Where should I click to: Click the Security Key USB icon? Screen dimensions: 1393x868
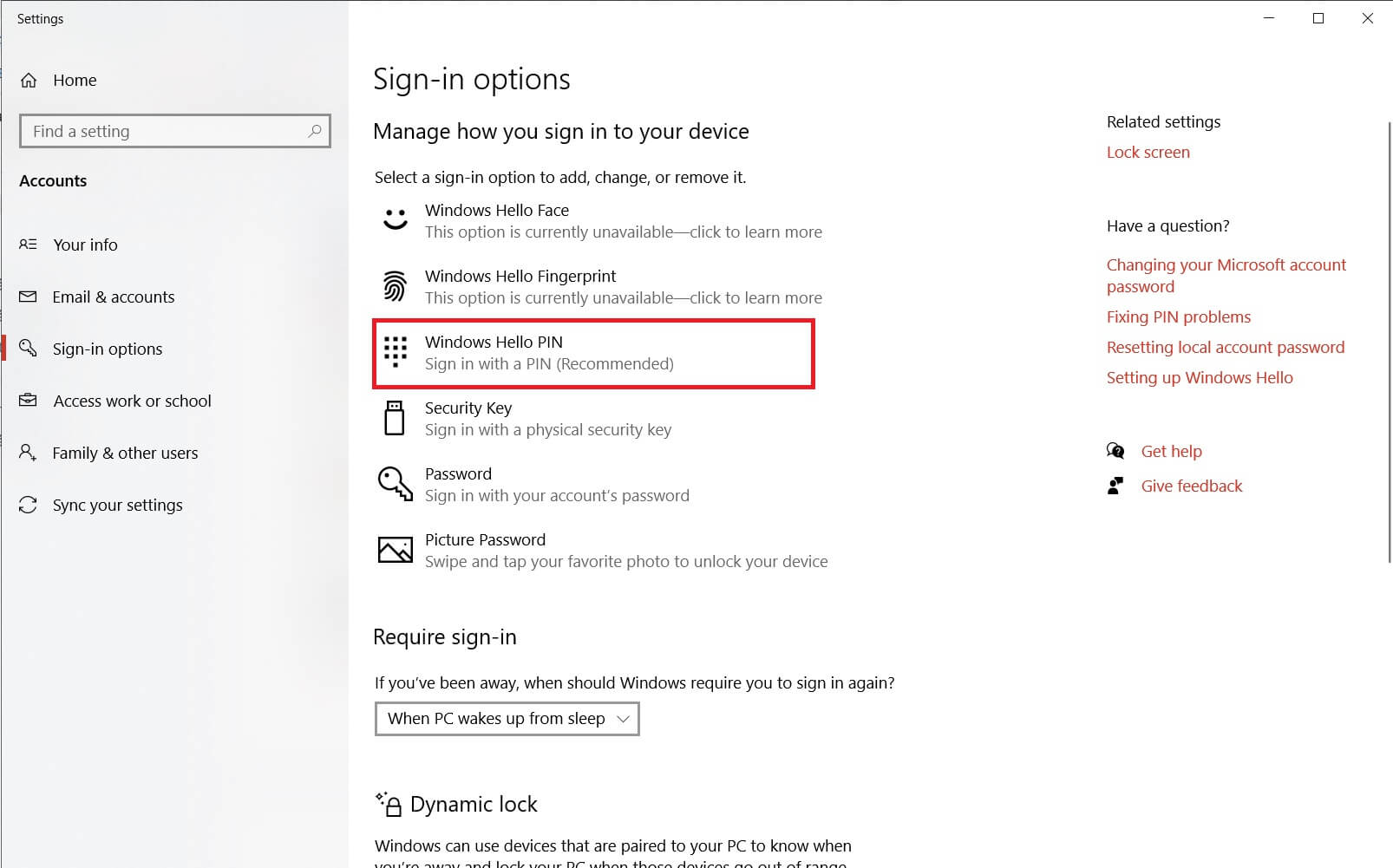pos(395,418)
